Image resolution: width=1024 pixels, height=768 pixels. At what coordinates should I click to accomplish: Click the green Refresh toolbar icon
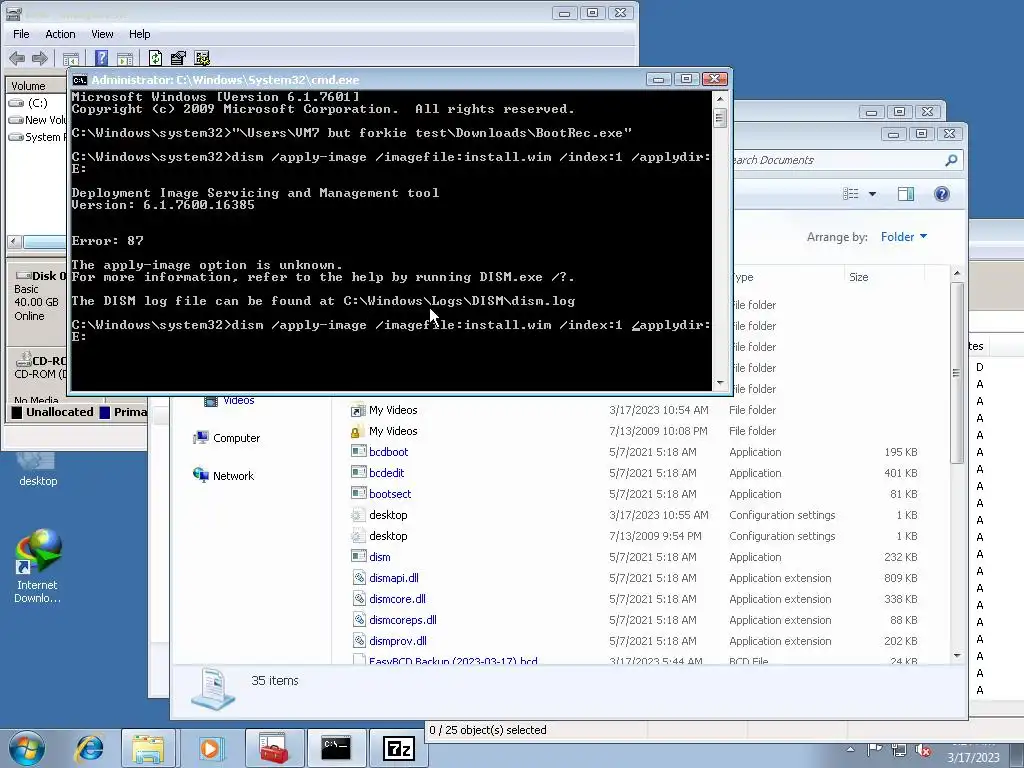[155, 58]
